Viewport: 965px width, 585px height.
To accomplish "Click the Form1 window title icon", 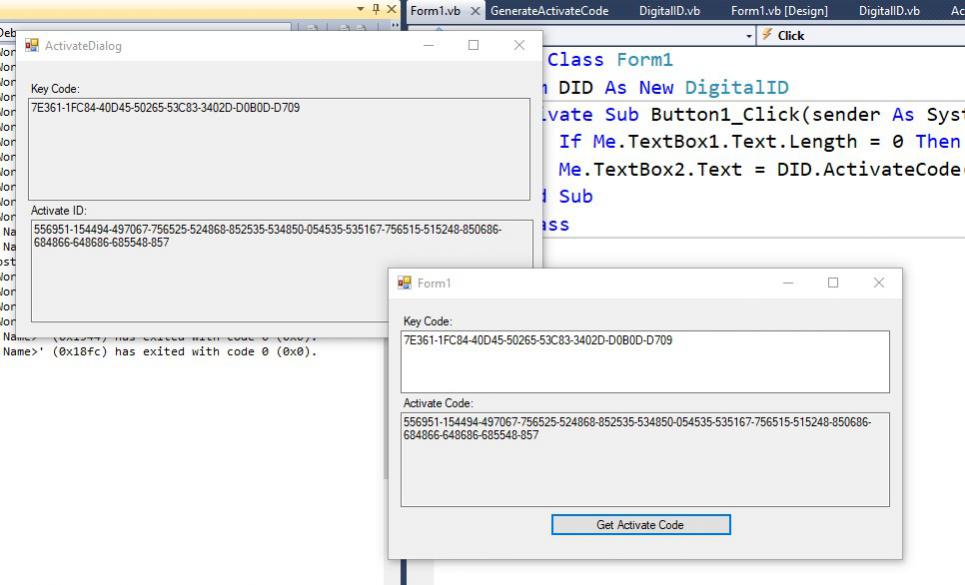I will [x=404, y=283].
